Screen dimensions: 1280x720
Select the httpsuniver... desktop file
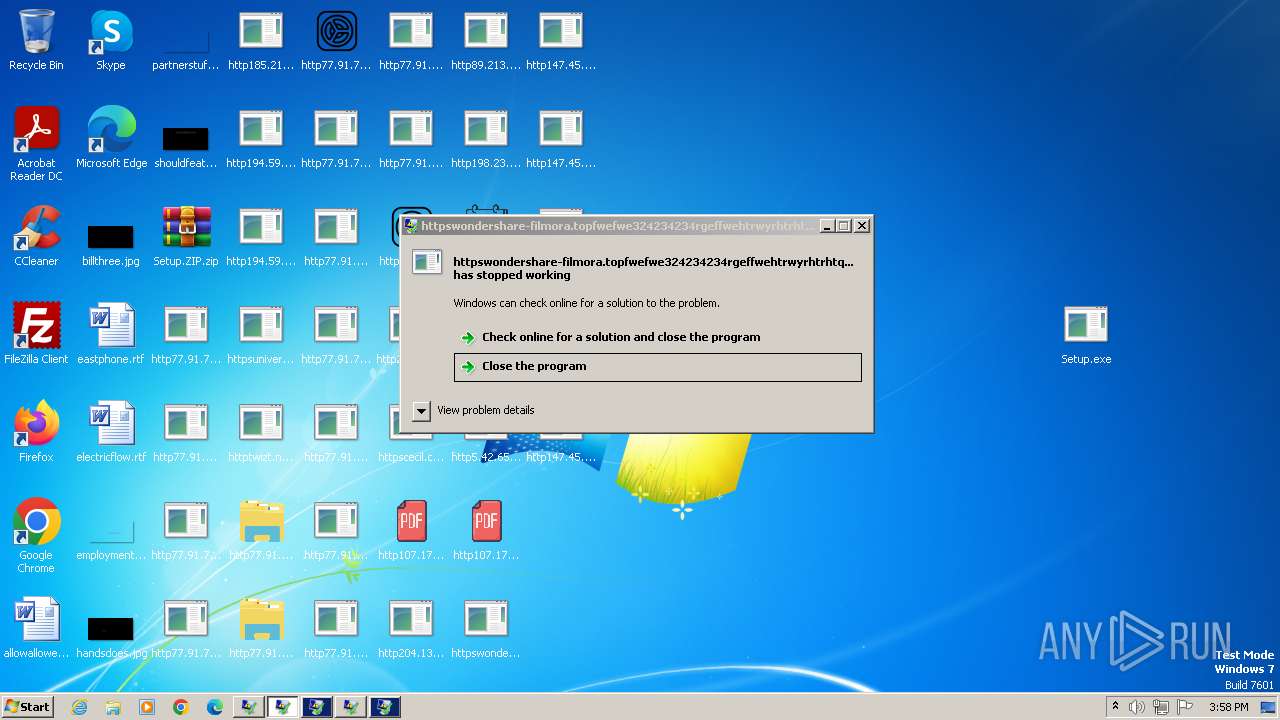point(261,335)
